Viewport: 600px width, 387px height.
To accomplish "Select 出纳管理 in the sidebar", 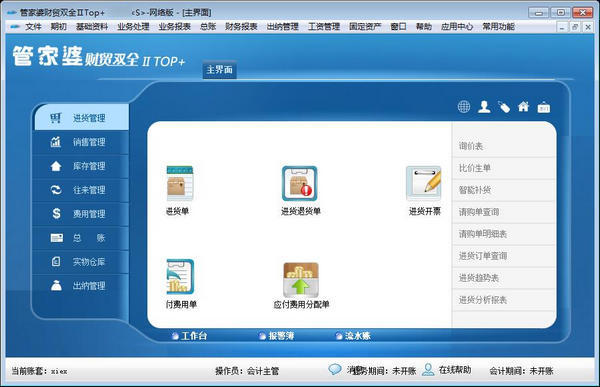I will 81,286.
